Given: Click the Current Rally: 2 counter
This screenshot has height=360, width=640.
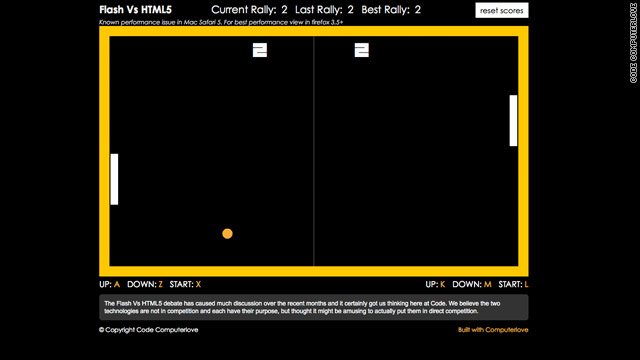Looking at the screenshot, I should (x=249, y=10).
